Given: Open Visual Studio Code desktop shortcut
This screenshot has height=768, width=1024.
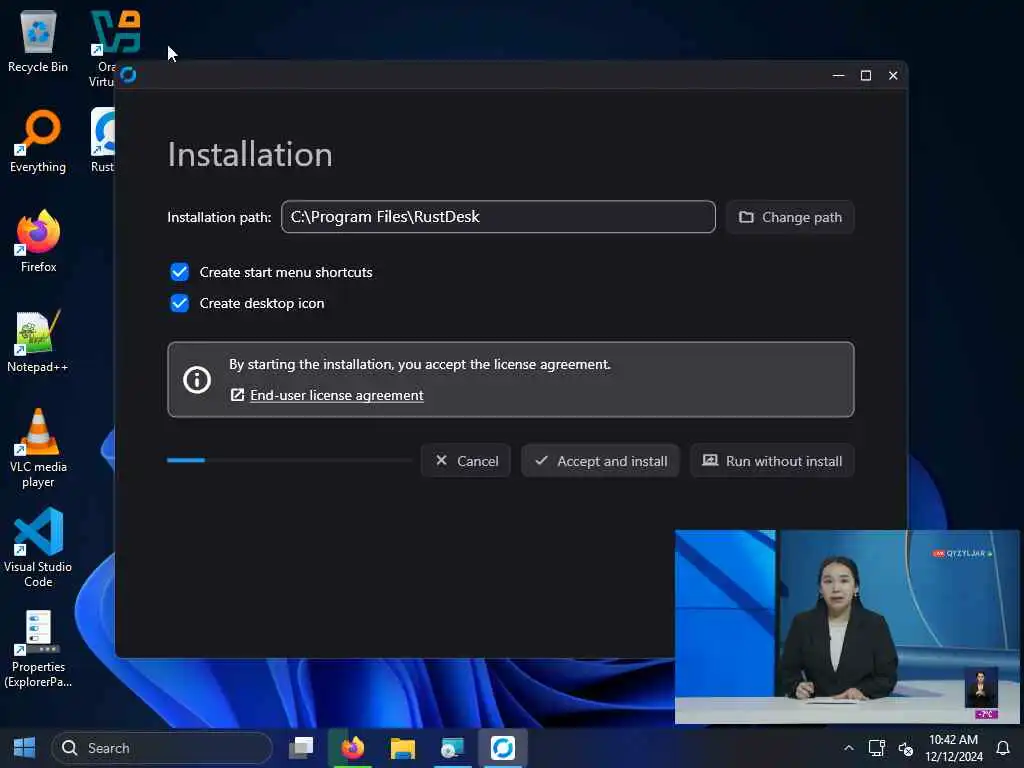Looking at the screenshot, I should click(38, 549).
